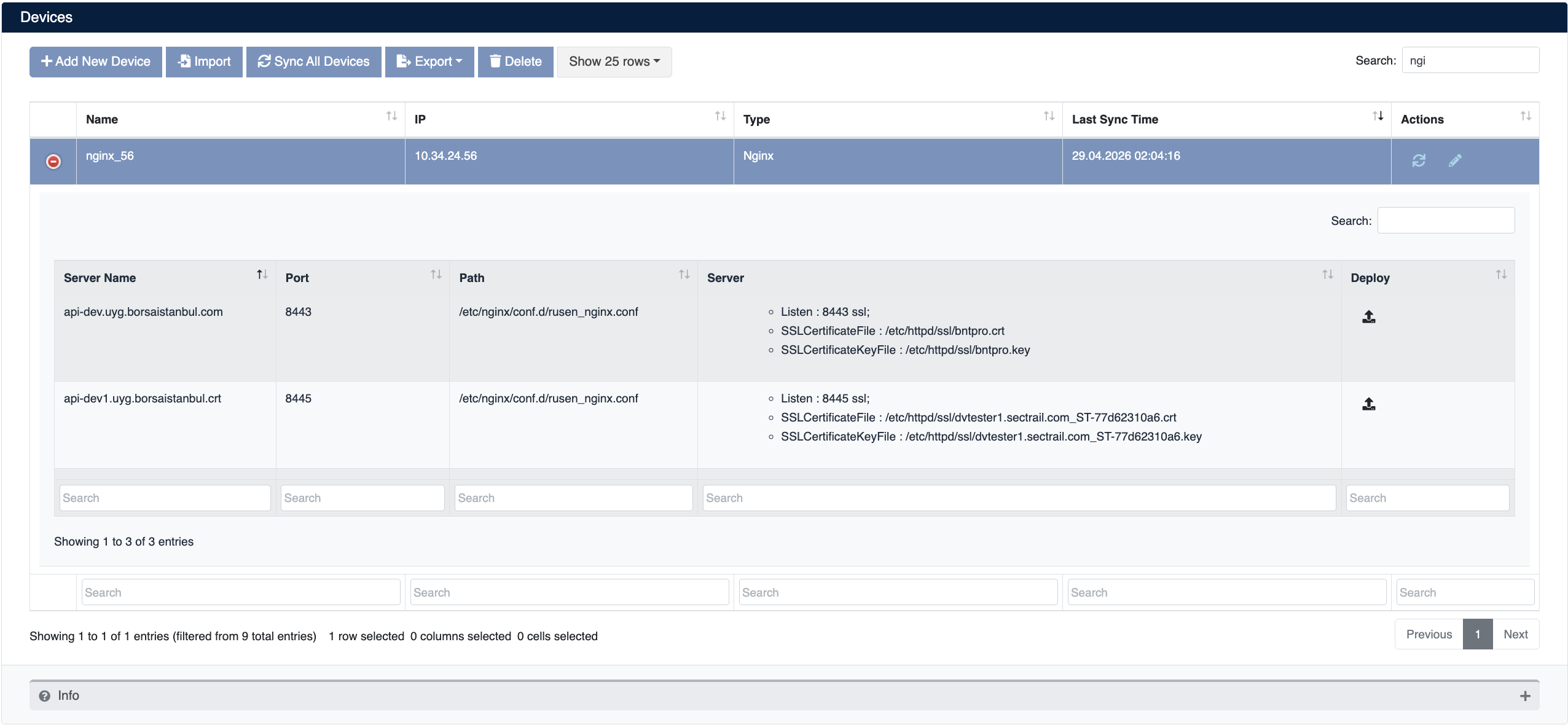This screenshot has height=725, width=1568.
Task: Delete selected devices
Action: tap(515, 61)
